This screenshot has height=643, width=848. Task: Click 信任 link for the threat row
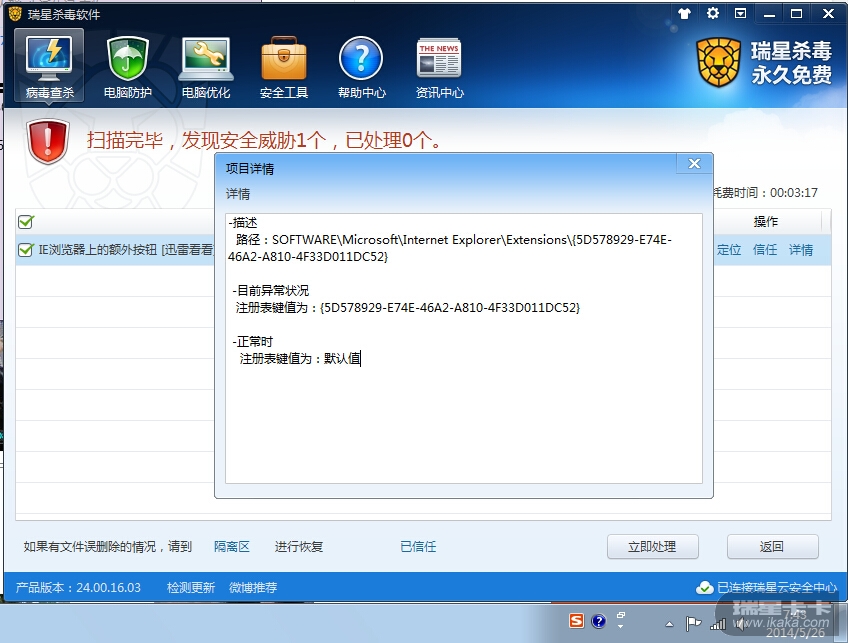coord(765,250)
